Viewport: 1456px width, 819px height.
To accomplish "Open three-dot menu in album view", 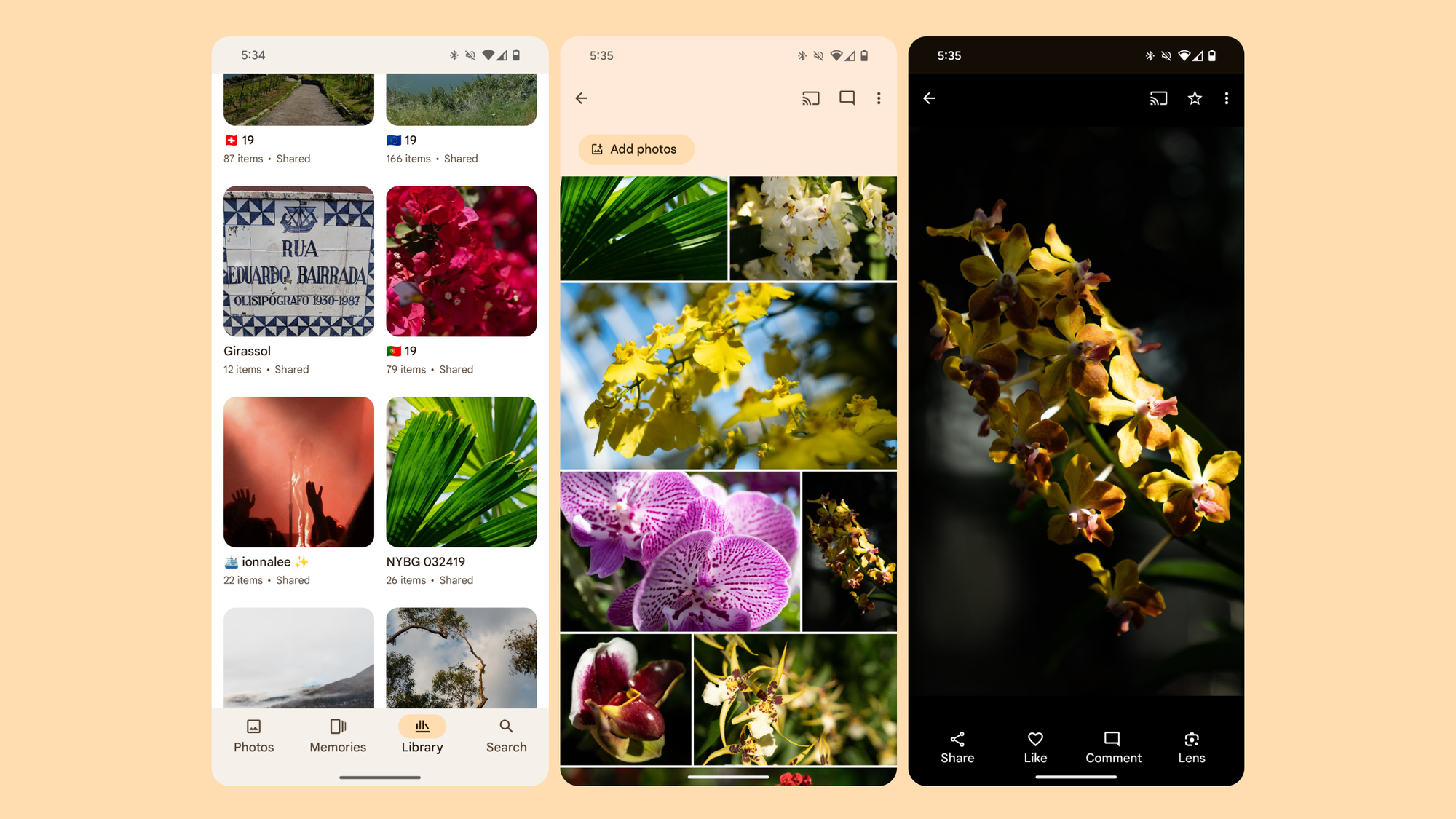I will (x=879, y=98).
